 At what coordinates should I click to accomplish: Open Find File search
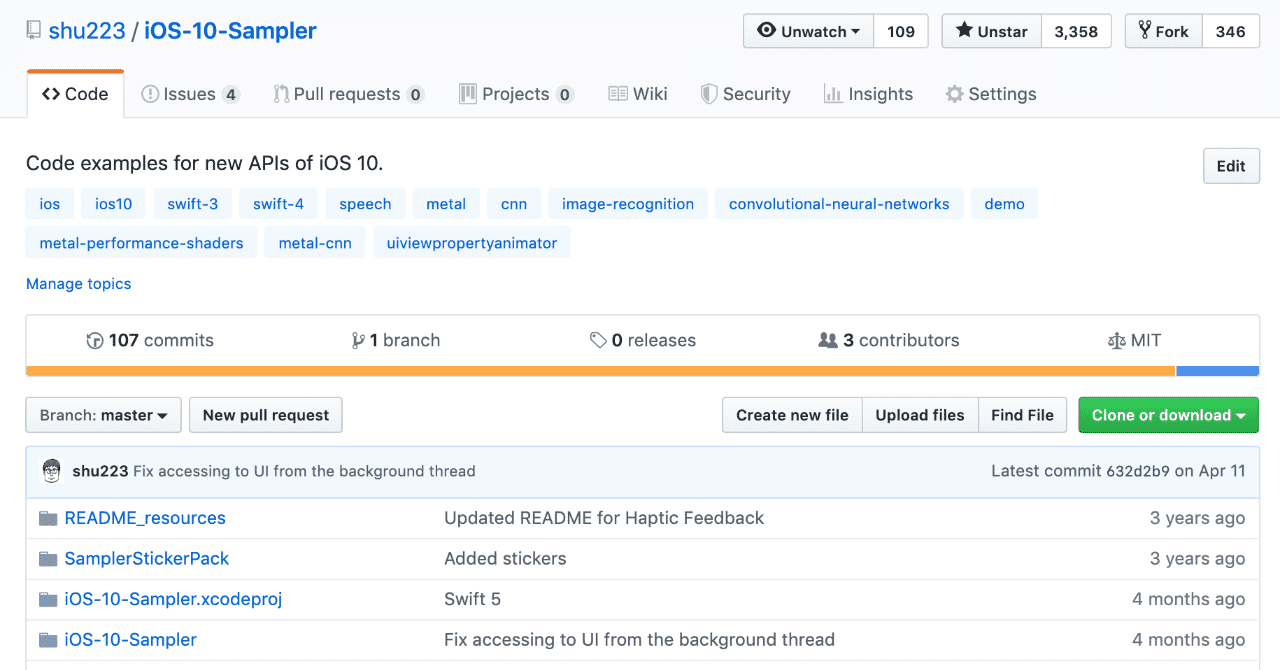pos(1023,415)
